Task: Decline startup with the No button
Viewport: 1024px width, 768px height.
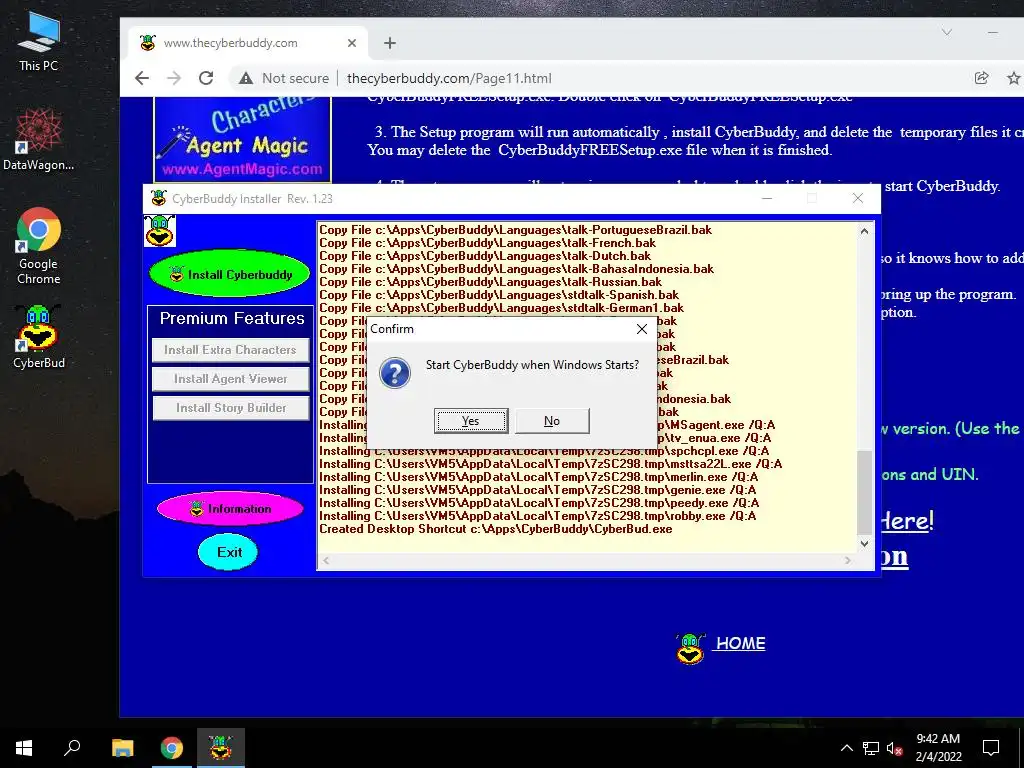Action: [x=552, y=421]
